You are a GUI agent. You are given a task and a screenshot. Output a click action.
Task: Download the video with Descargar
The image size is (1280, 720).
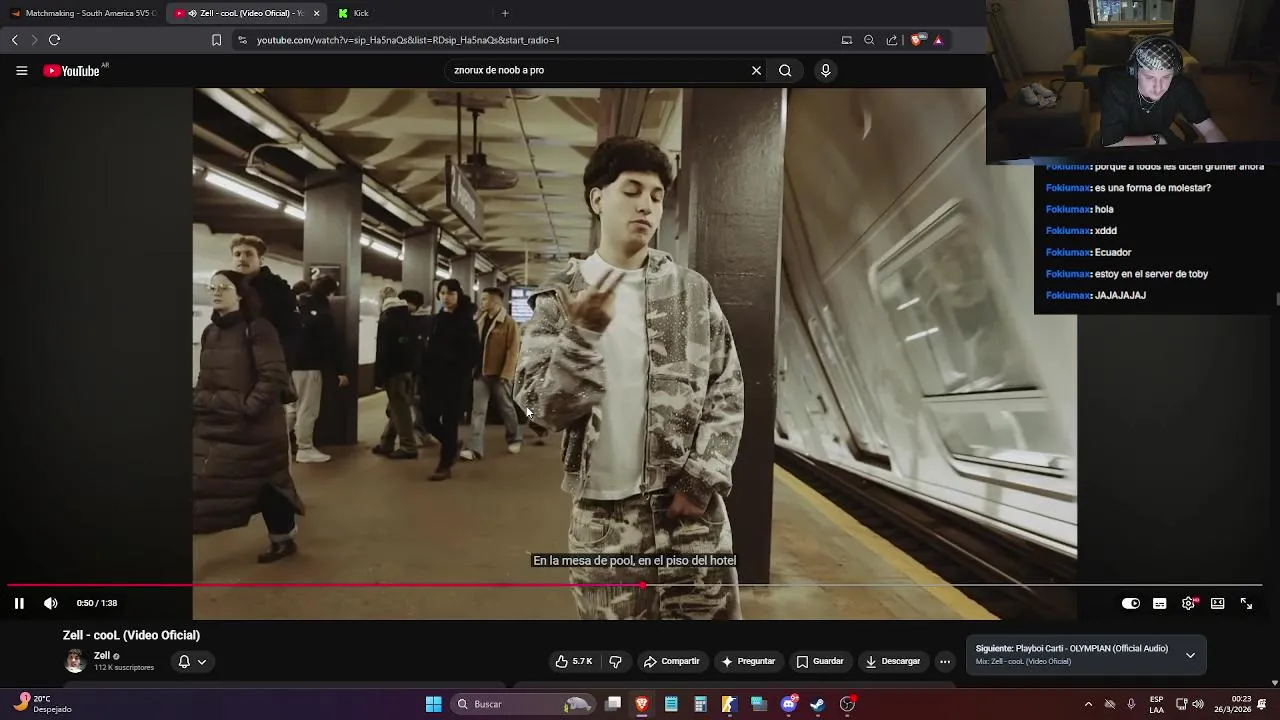[892, 661]
